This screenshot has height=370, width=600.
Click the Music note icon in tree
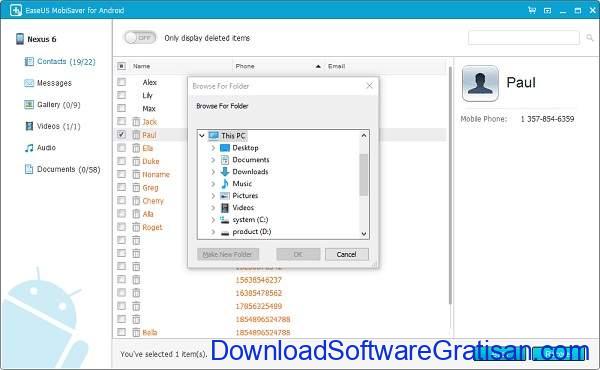225,184
